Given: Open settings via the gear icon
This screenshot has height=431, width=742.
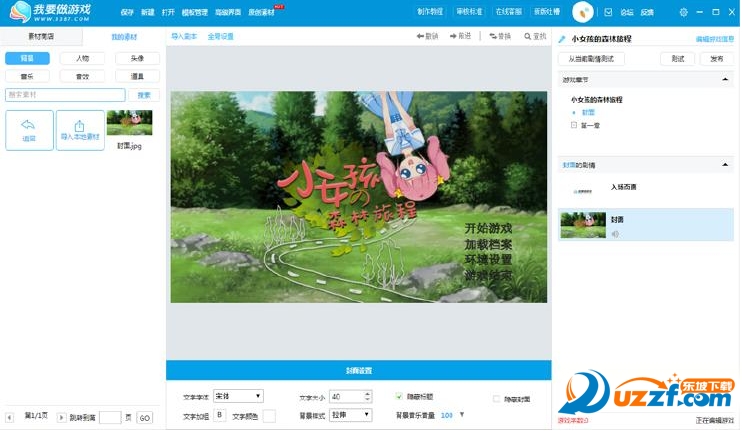Looking at the screenshot, I should tap(684, 12).
